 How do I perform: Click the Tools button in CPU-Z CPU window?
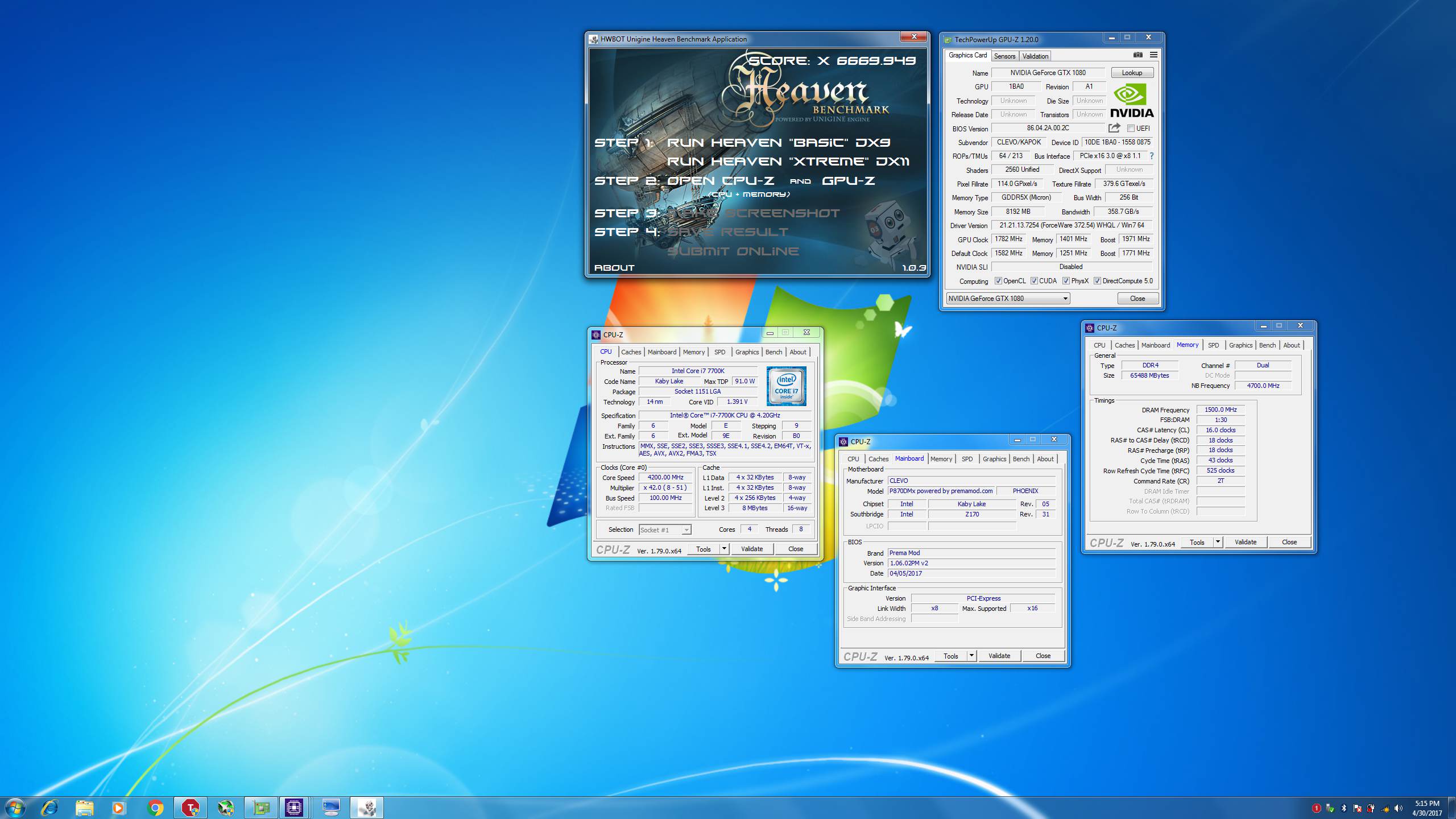point(704,549)
